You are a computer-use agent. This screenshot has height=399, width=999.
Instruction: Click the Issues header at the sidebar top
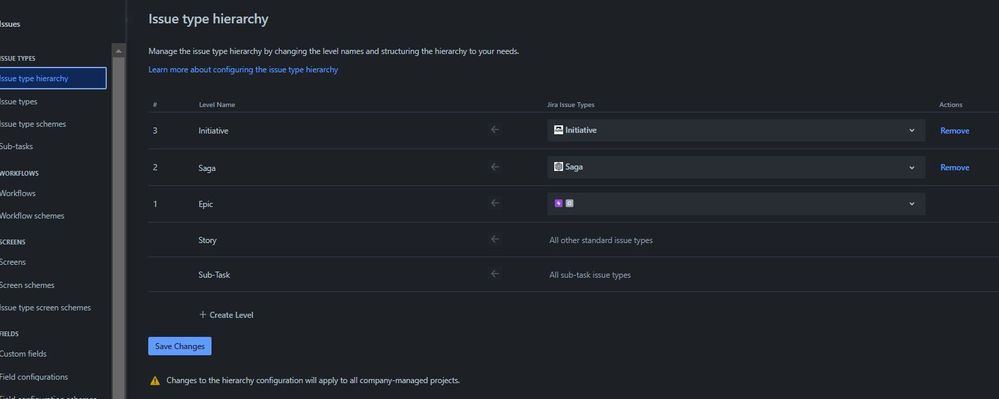(x=10, y=24)
